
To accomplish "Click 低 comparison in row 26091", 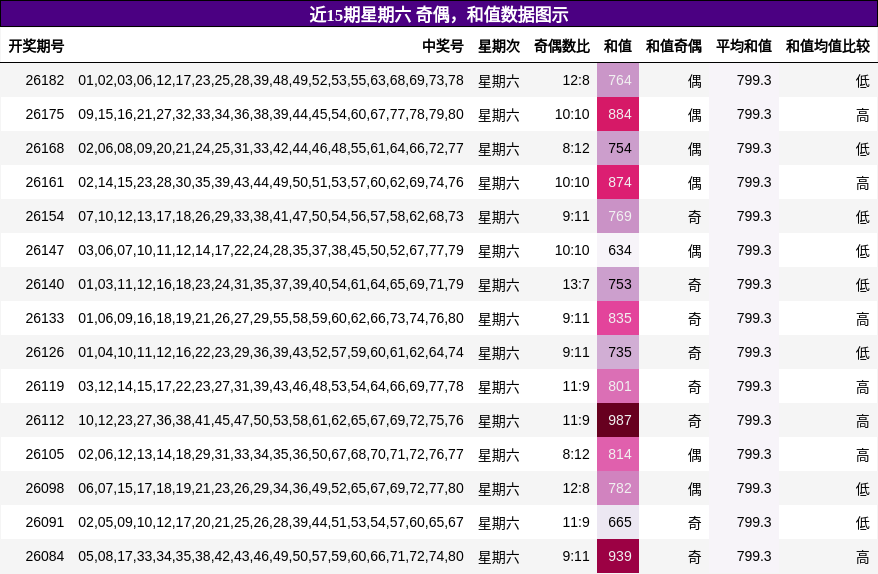I will coord(862,522).
